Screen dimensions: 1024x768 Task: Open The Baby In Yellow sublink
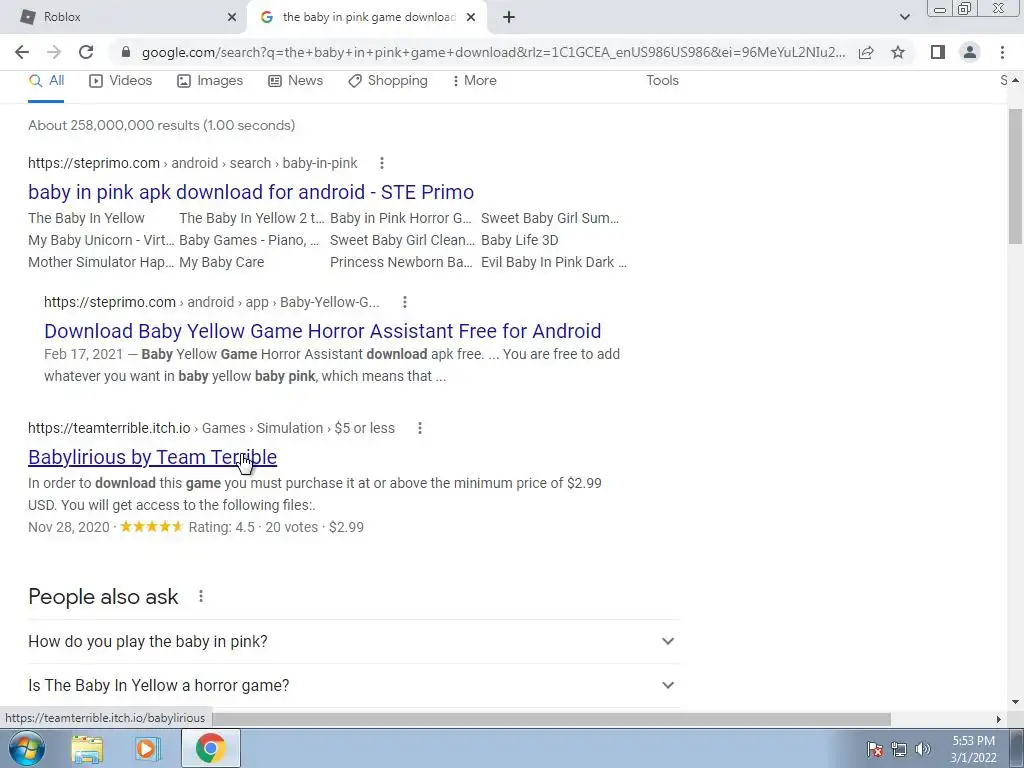tap(86, 218)
